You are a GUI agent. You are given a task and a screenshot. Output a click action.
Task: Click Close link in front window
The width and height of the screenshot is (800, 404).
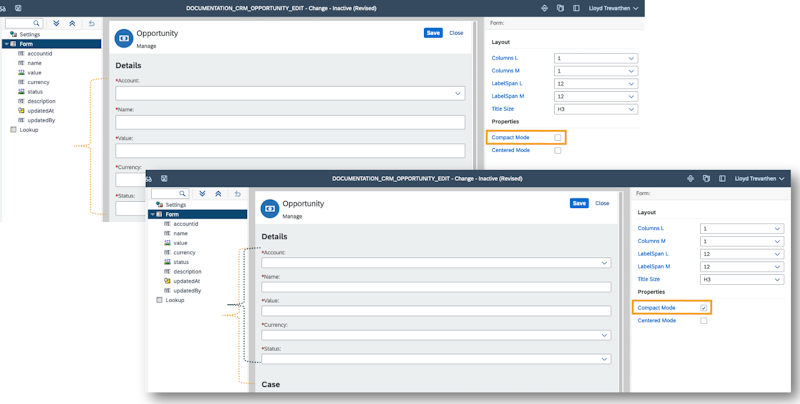pos(602,203)
